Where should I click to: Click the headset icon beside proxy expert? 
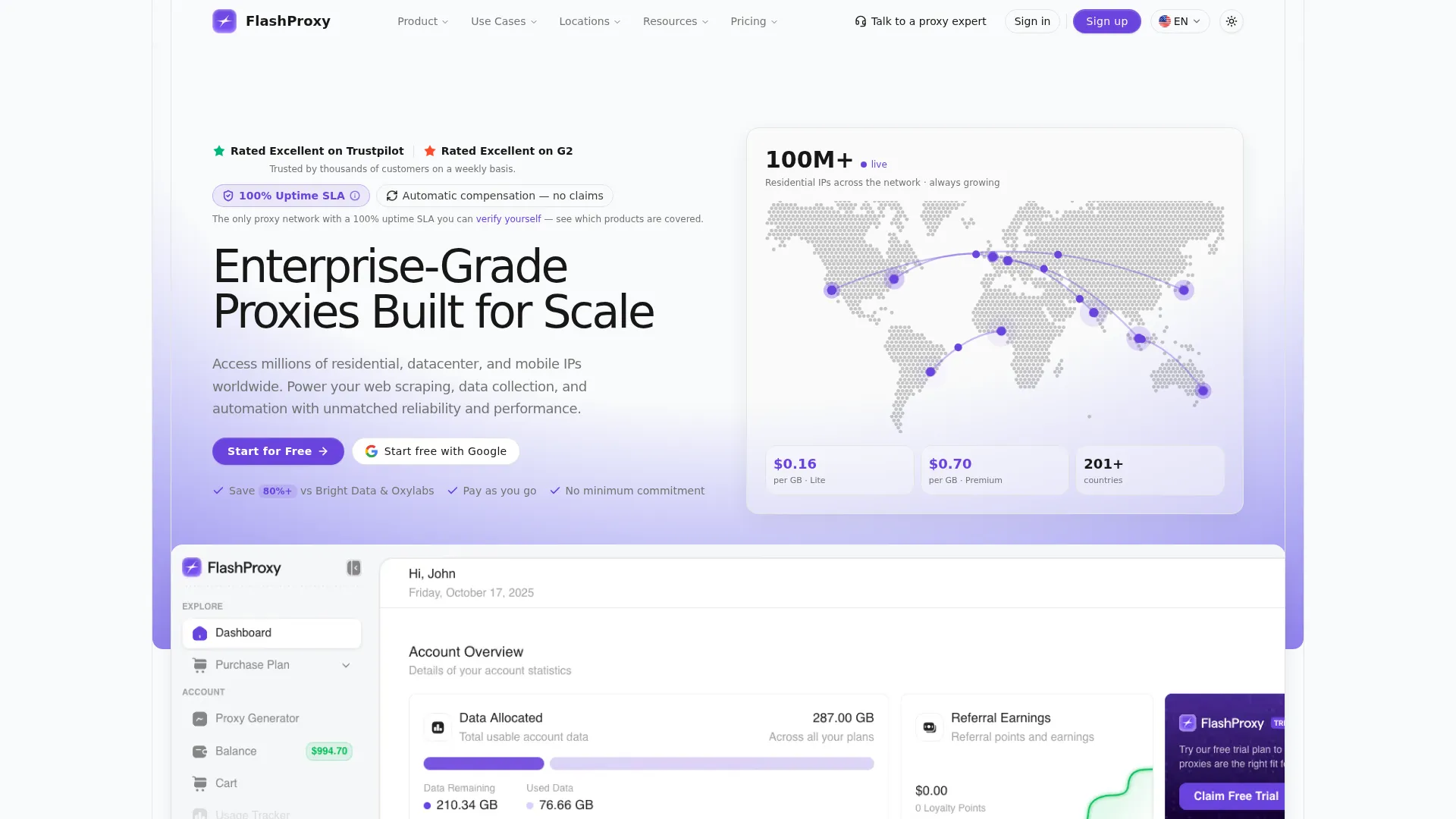tap(861, 21)
